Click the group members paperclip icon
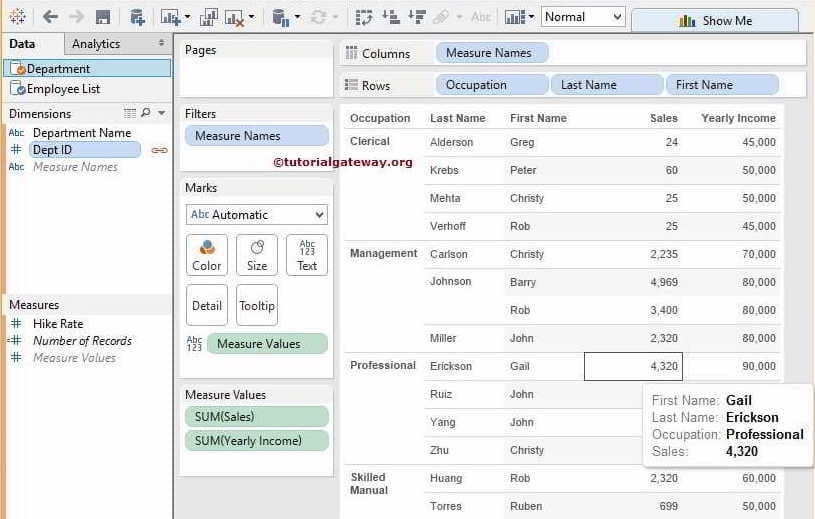 (441, 17)
